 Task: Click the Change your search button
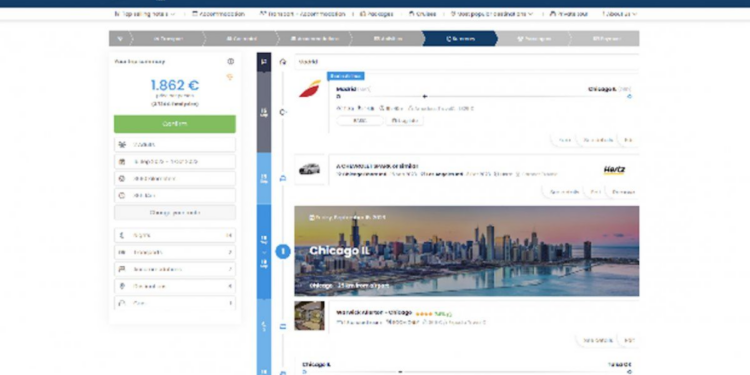coord(175,212)
